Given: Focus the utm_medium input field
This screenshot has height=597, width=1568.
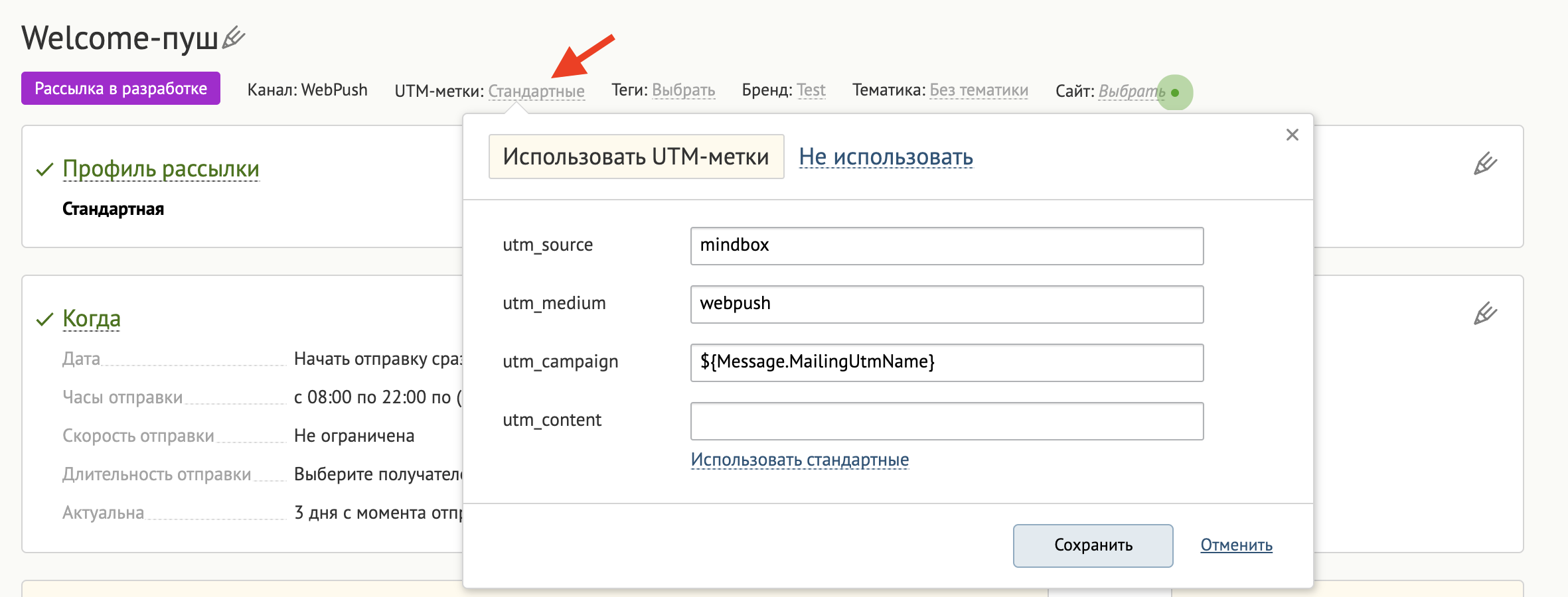Looking at the screenshot, I should [947, 304].
